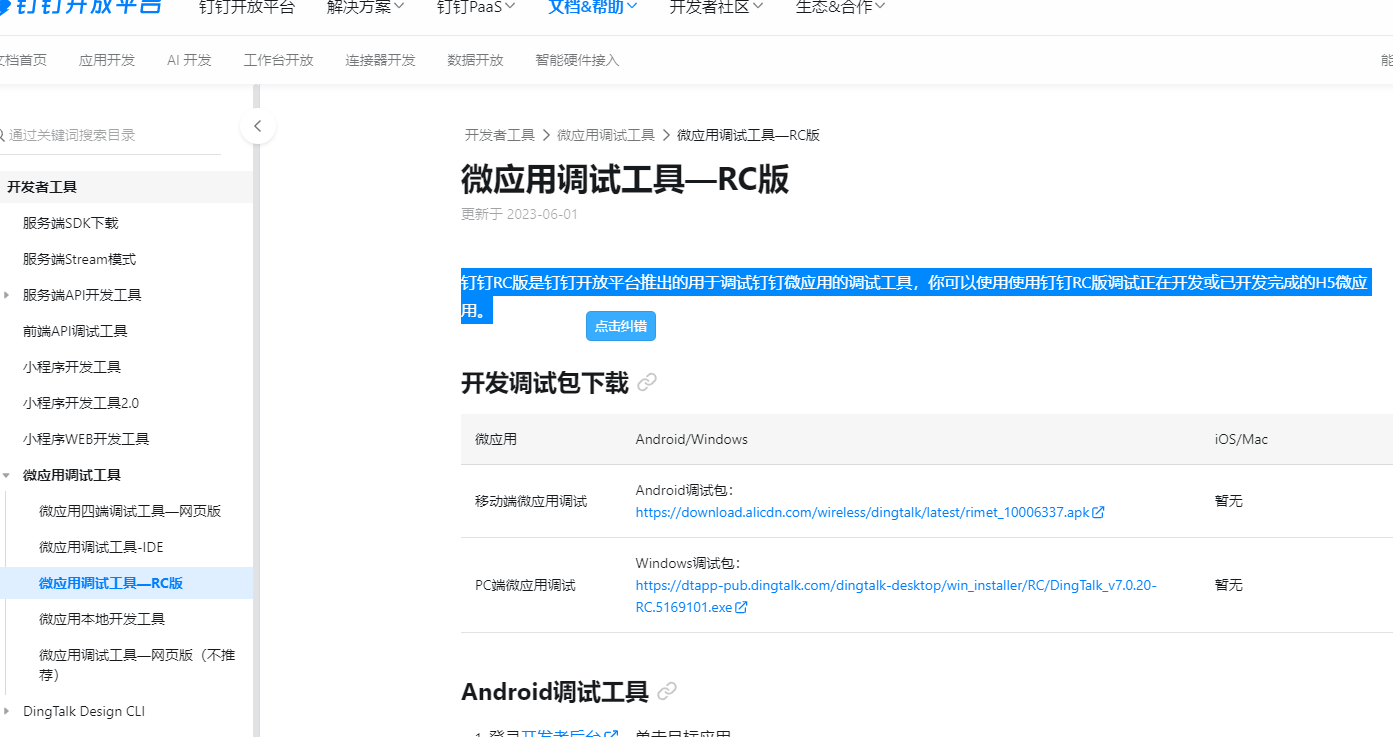Click the Android调试包 label in the table

[x=685, y=490]
